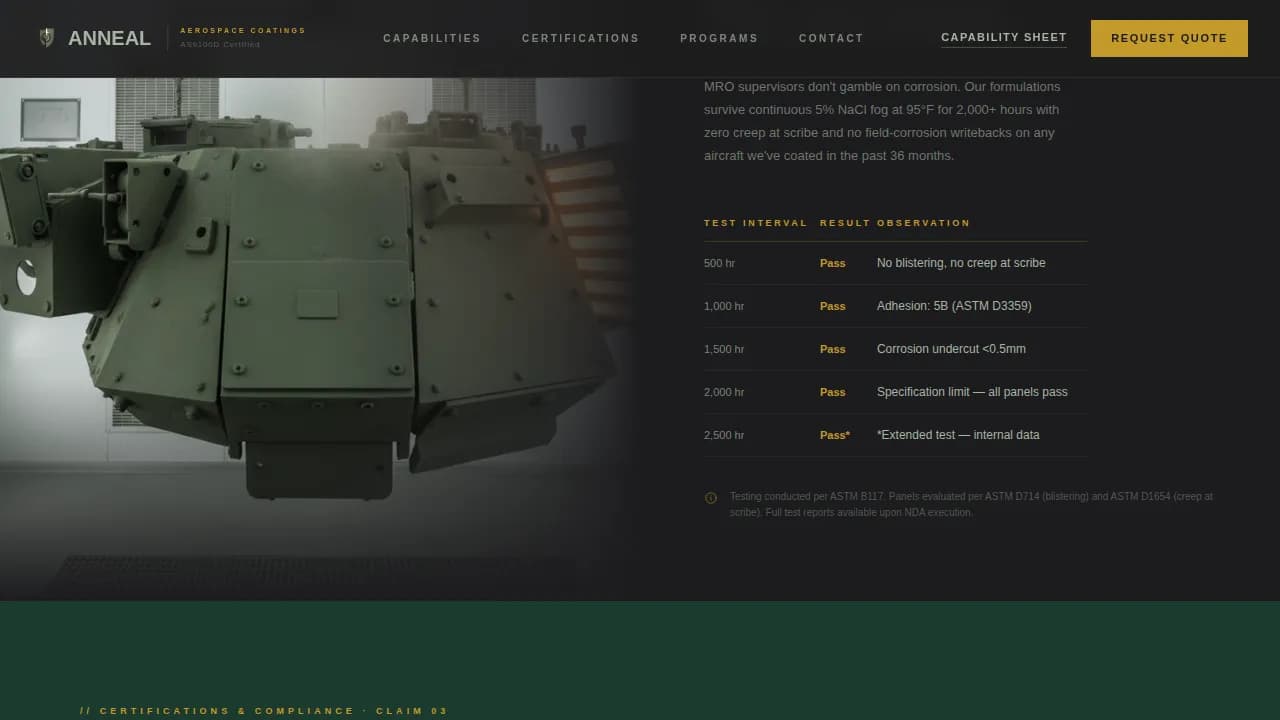Click the gold divider under CAPABILITY SHEET

point(1004,47)
